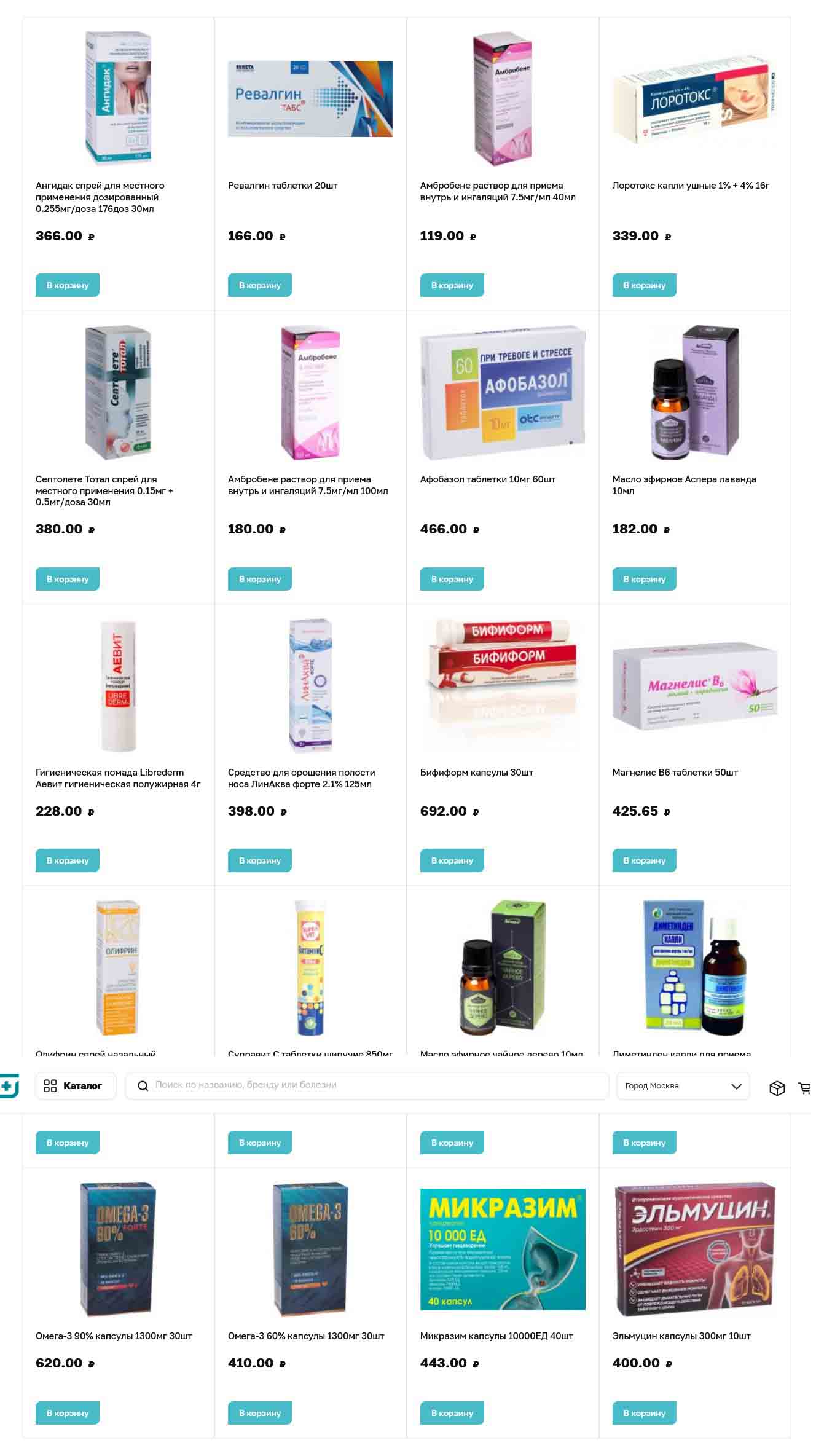Open the Микразим product image
This screenshot has height=1456, width=816.
pyautogui.click(x=503, y=1249)
